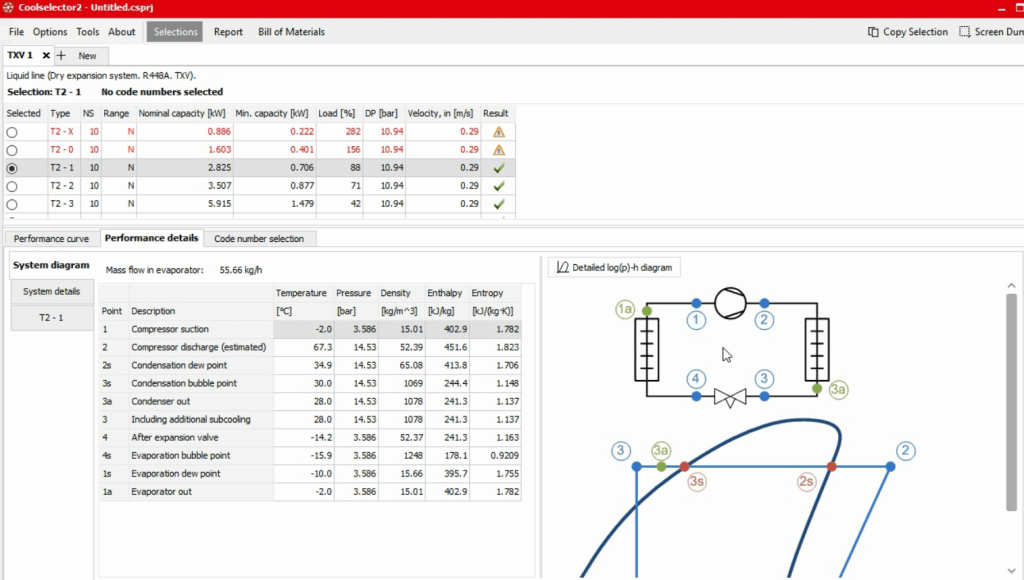Close the TXV 1 tab
Viewport: 1024px width, 580px height.
[x=46, y=56]
